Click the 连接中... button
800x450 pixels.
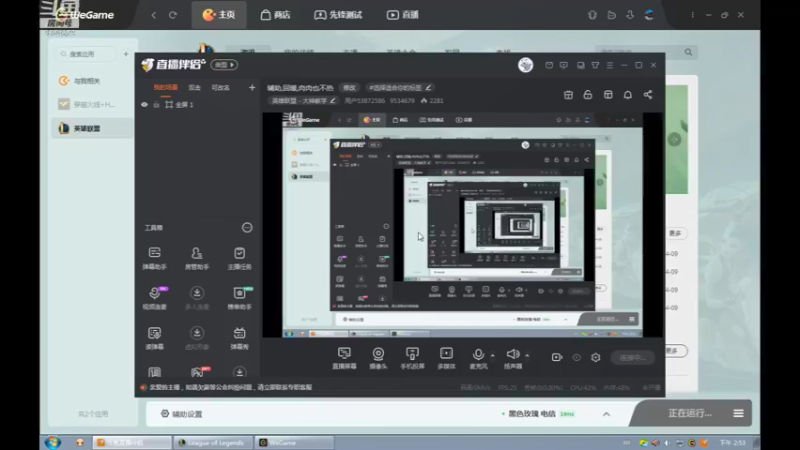tap(633, 358)
